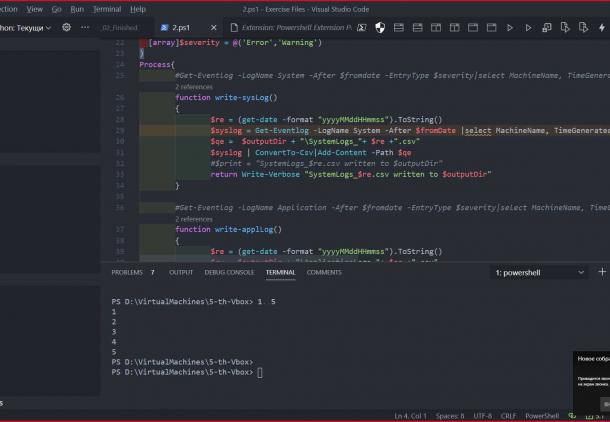Open the Terminal menu
This screenshot has width=610, height=422.
107,9
